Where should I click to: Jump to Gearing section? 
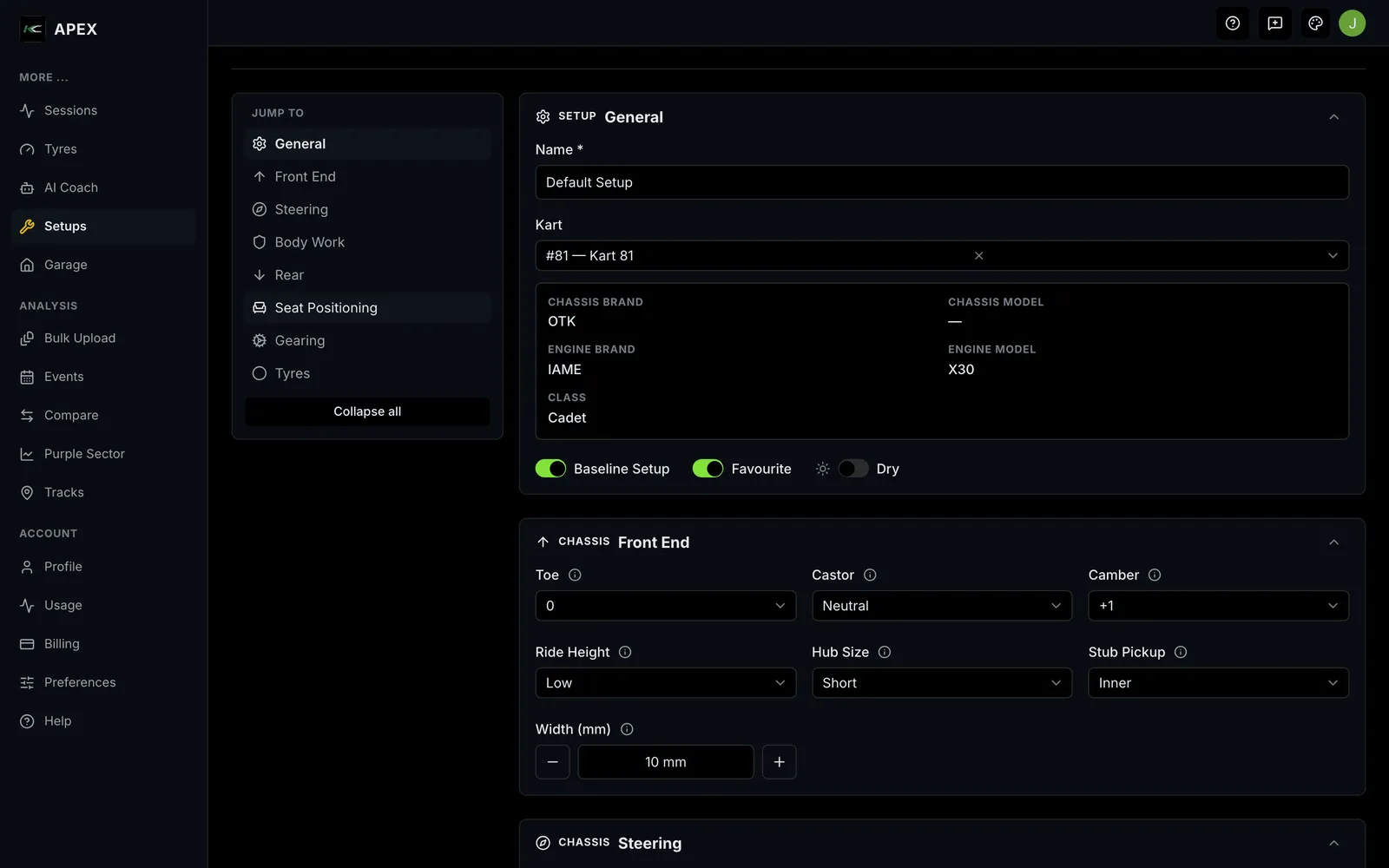367,341
